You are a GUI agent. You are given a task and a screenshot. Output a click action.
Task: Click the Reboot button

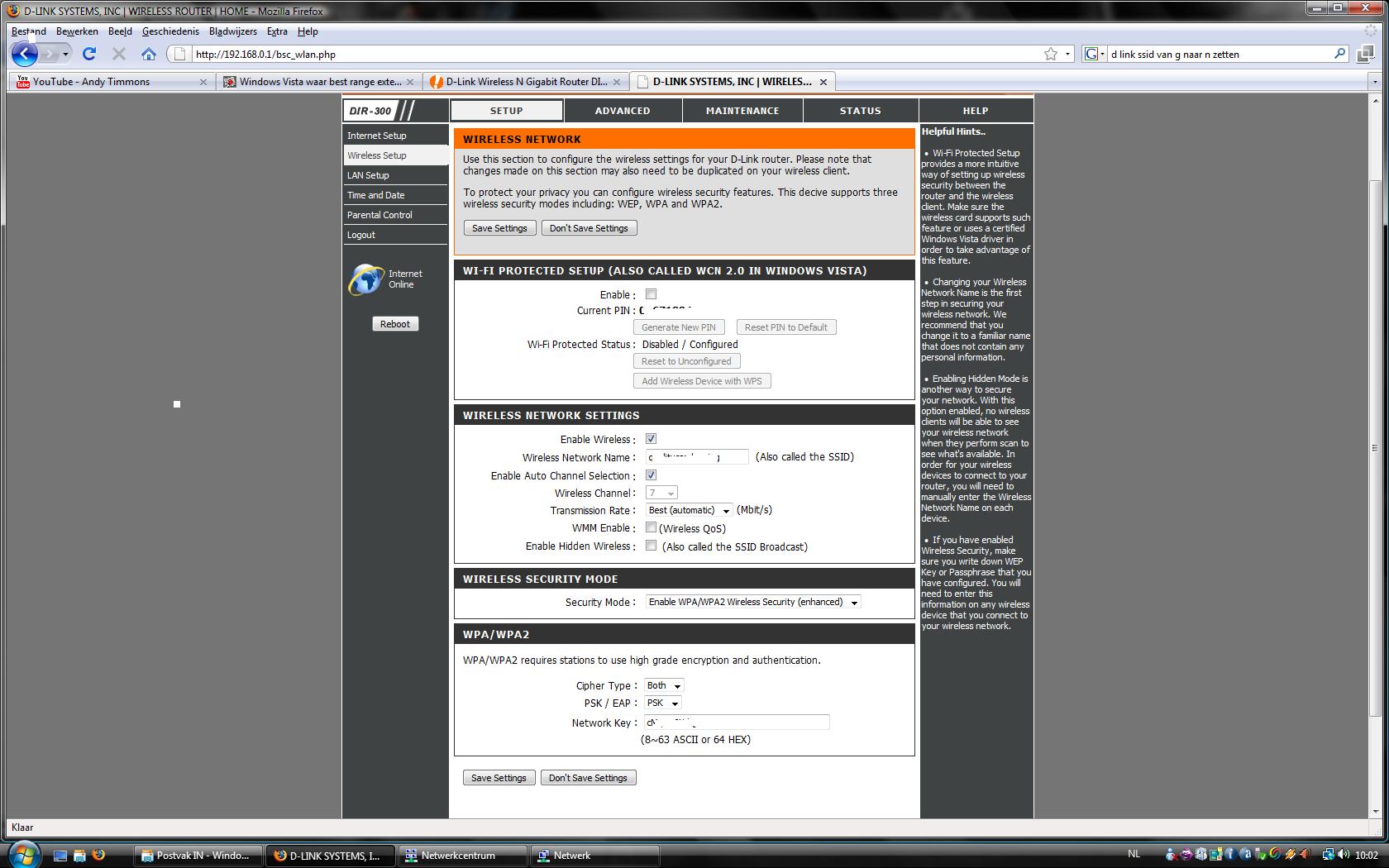click(x=395, y=324)
